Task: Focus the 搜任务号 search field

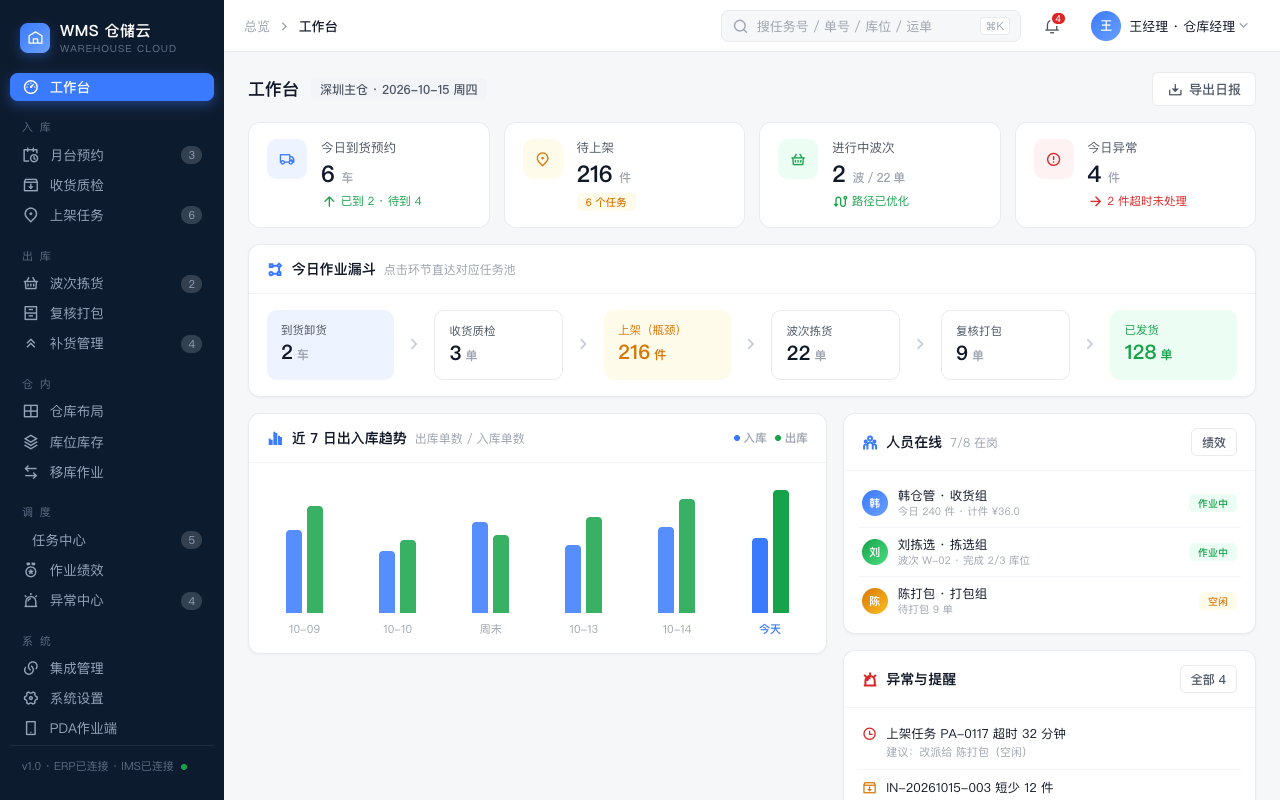Action: pos(871,26)
